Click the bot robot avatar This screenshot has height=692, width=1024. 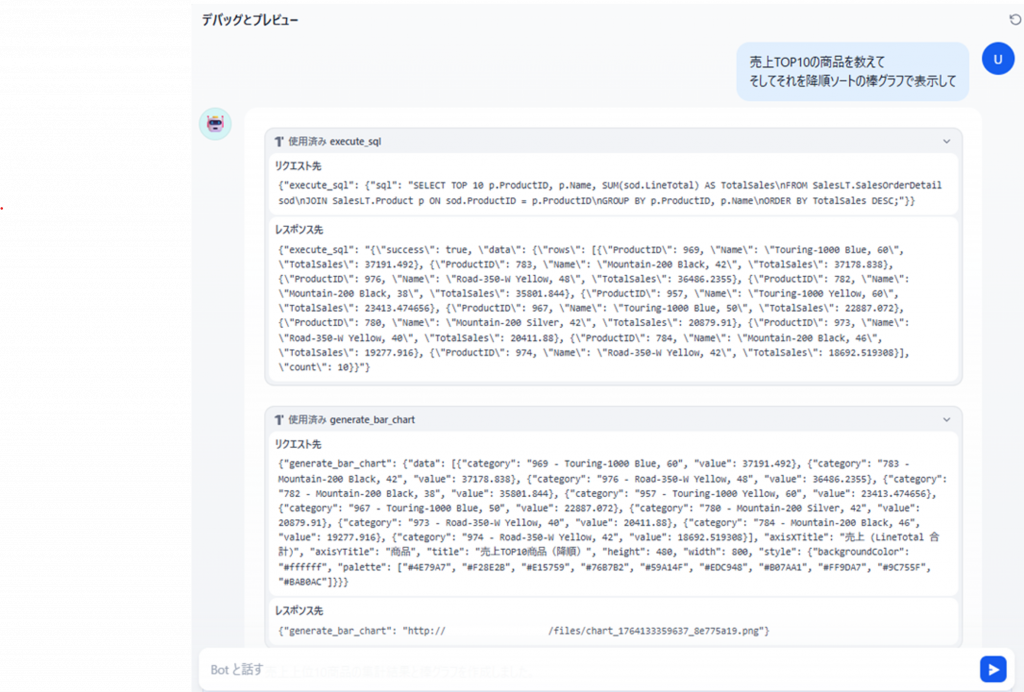tap(215, 124)
